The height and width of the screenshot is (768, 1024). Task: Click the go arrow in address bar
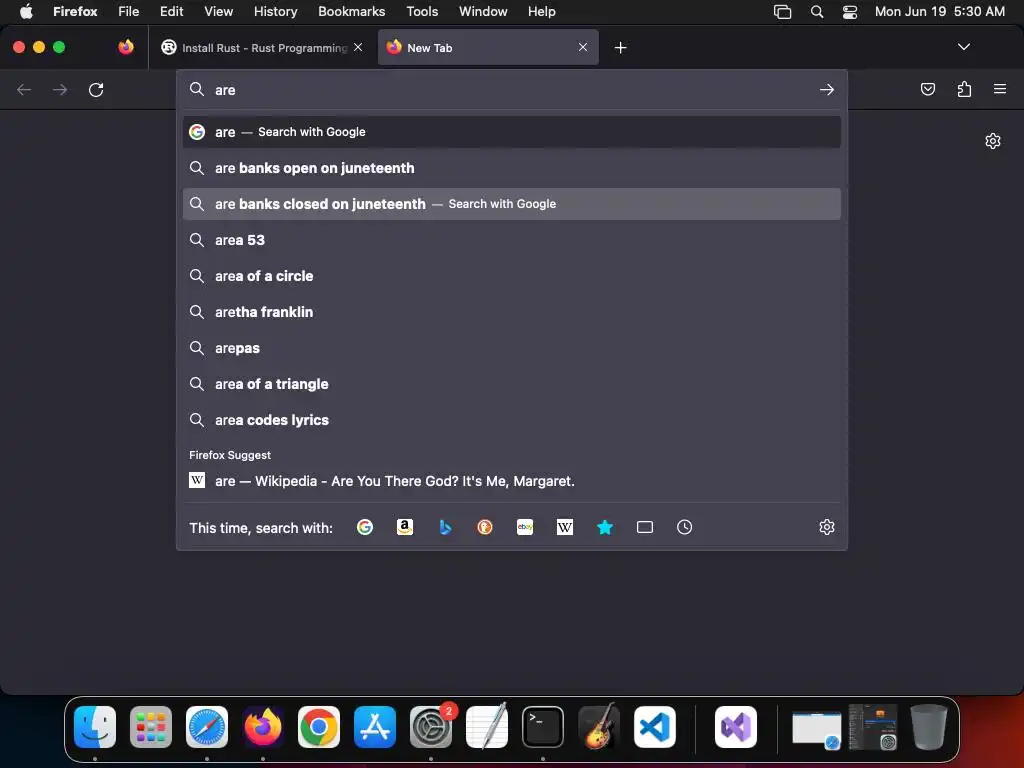click(827, 89)
